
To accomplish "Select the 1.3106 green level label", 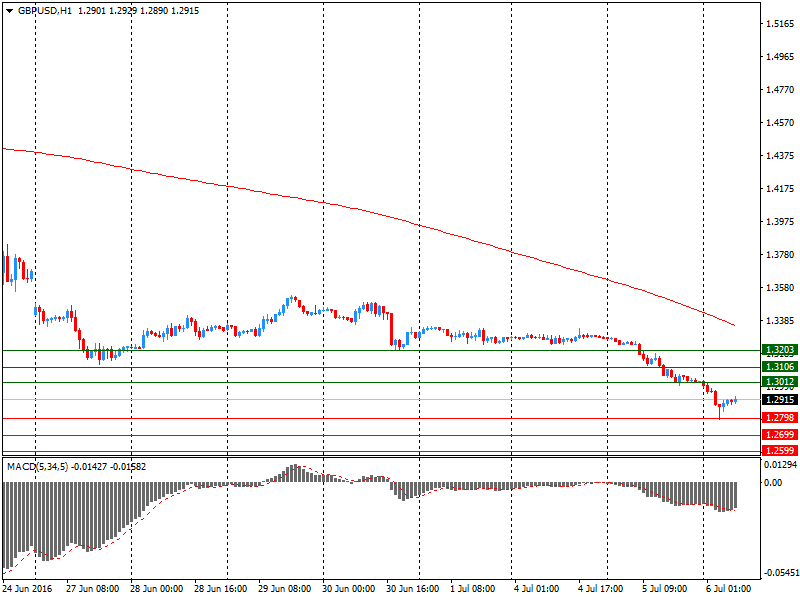I will (x=780, y=367).
